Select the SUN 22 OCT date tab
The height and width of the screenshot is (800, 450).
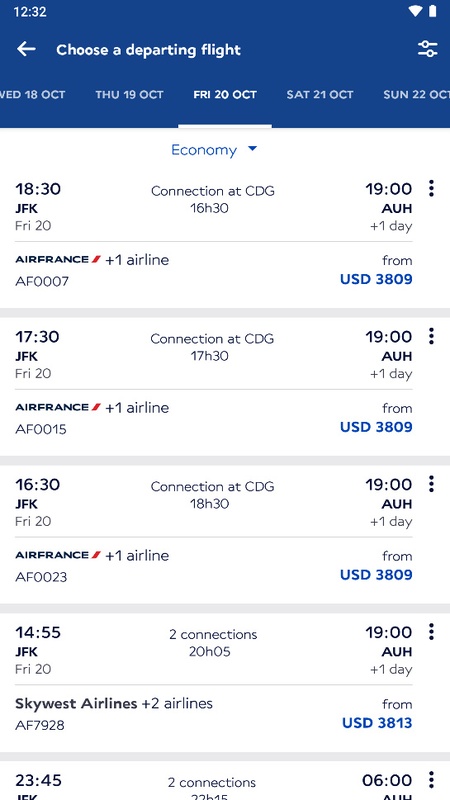[416, 95]
